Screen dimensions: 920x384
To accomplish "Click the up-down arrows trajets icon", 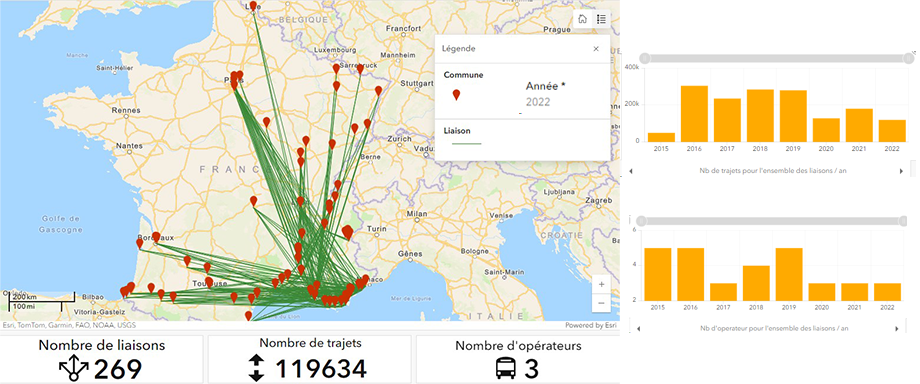I will (256, 369).
